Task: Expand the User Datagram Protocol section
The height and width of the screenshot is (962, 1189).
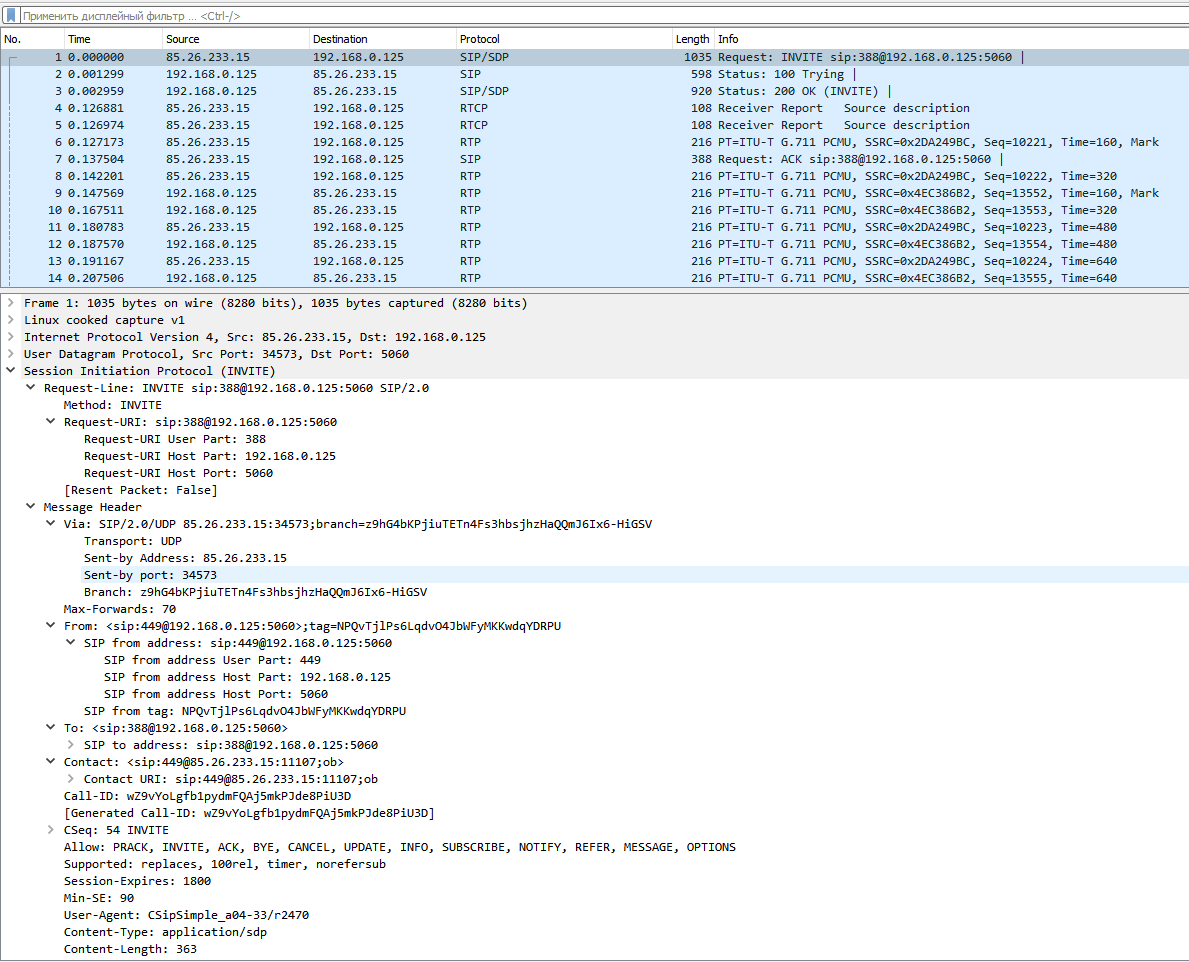Action: [x=10, y=354]
